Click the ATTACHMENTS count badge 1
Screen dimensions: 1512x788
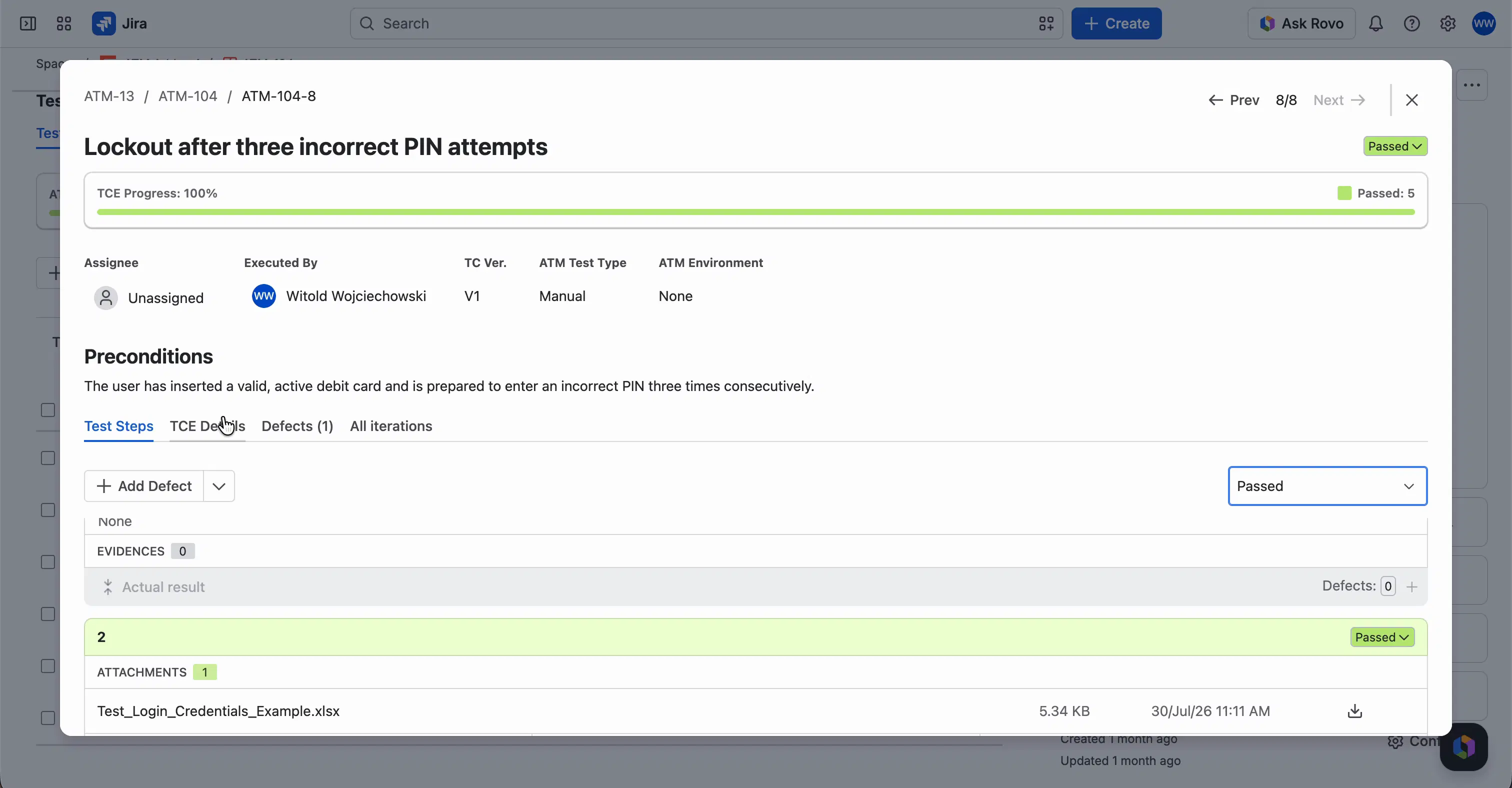204,672
